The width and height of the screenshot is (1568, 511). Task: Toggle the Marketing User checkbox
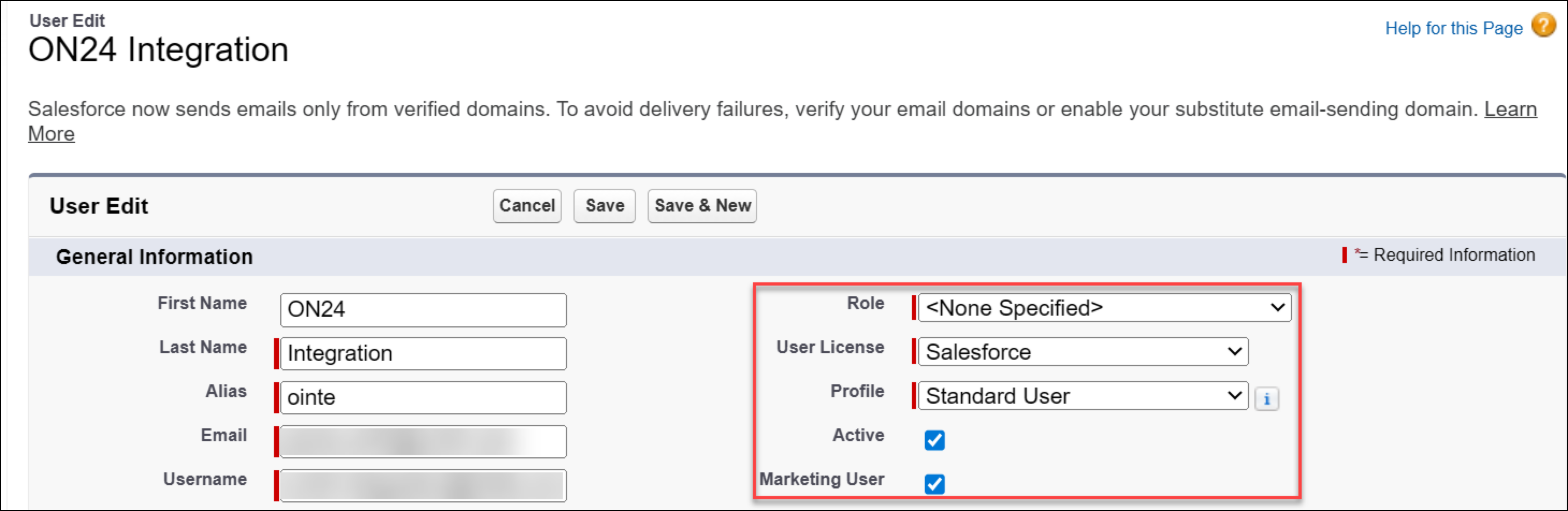(x=934, y=484)
